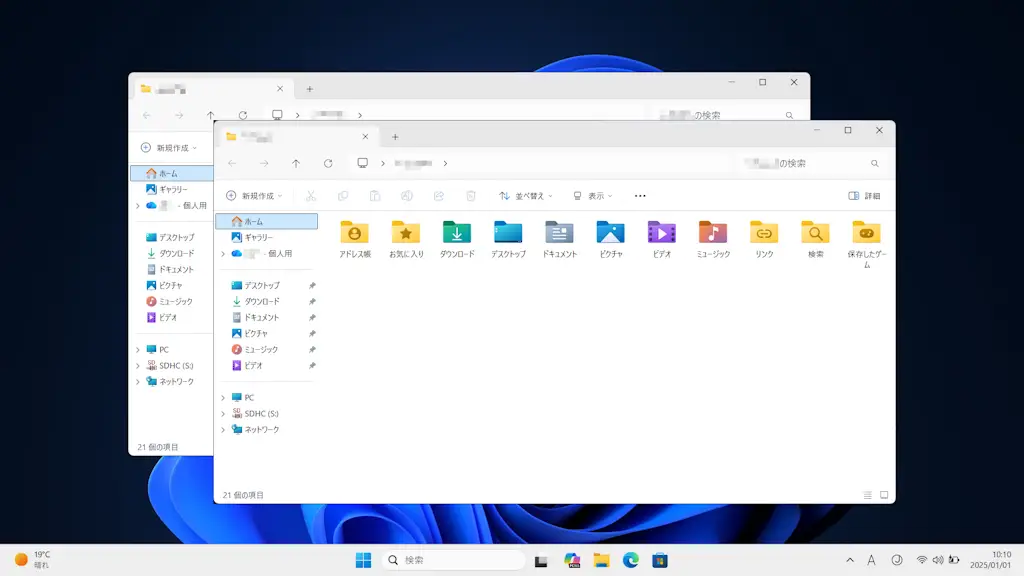Switch to details list view in status bar
Viewport: 1024px width, 576px height.
click(x=868, y=495)
